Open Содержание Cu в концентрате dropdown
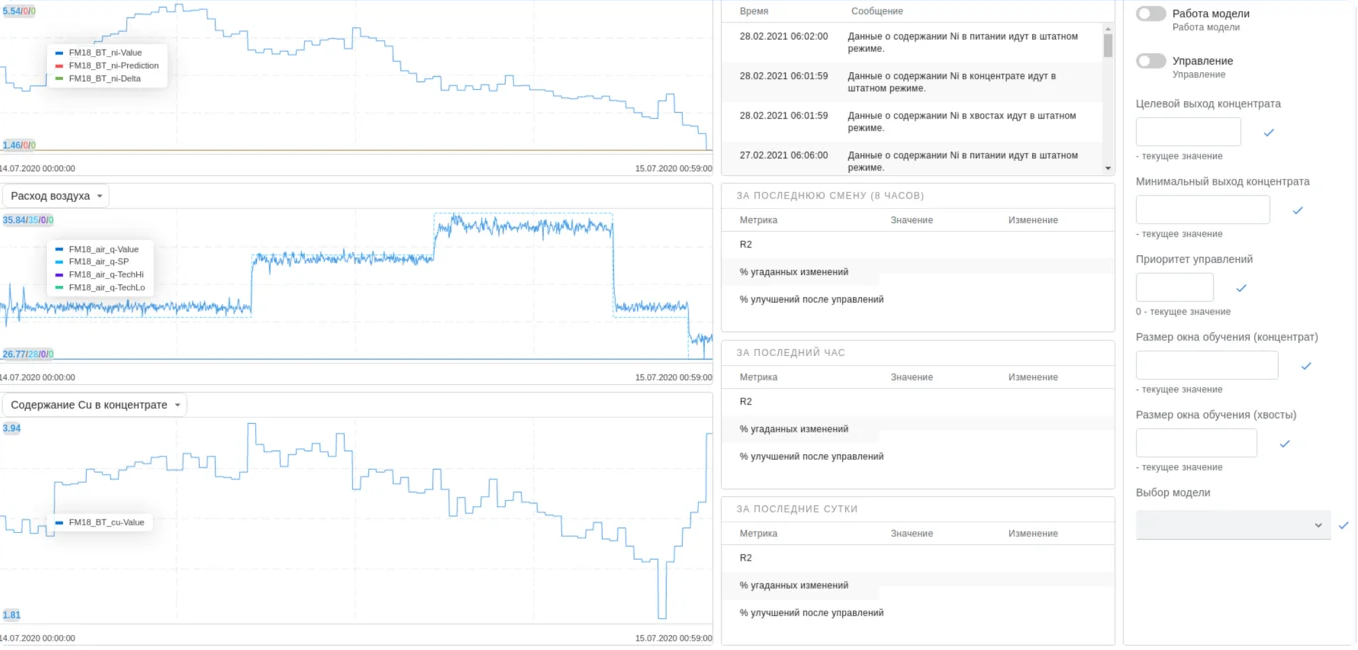 94,405
